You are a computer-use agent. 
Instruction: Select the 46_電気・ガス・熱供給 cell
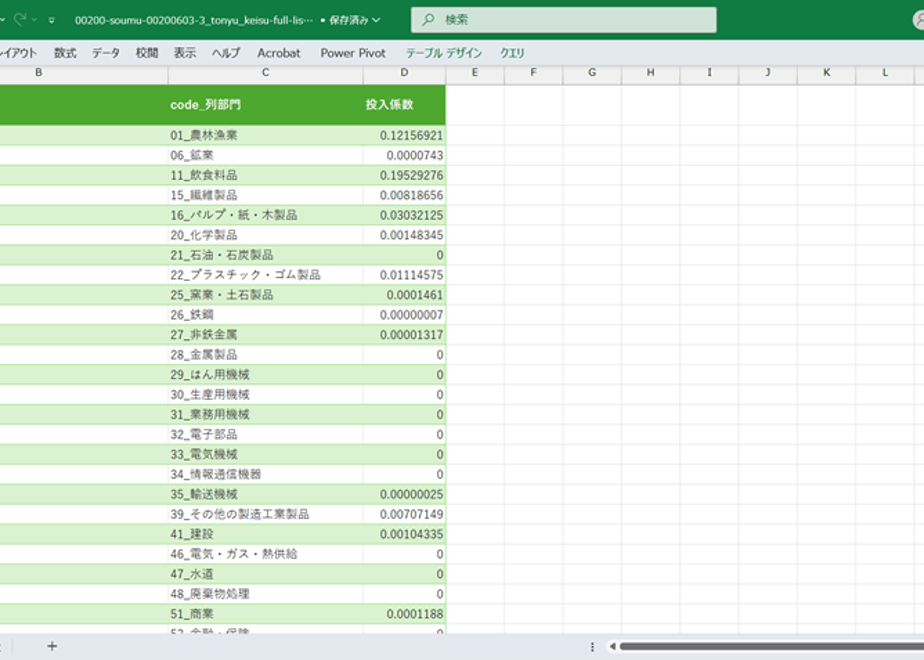(265, 555)
